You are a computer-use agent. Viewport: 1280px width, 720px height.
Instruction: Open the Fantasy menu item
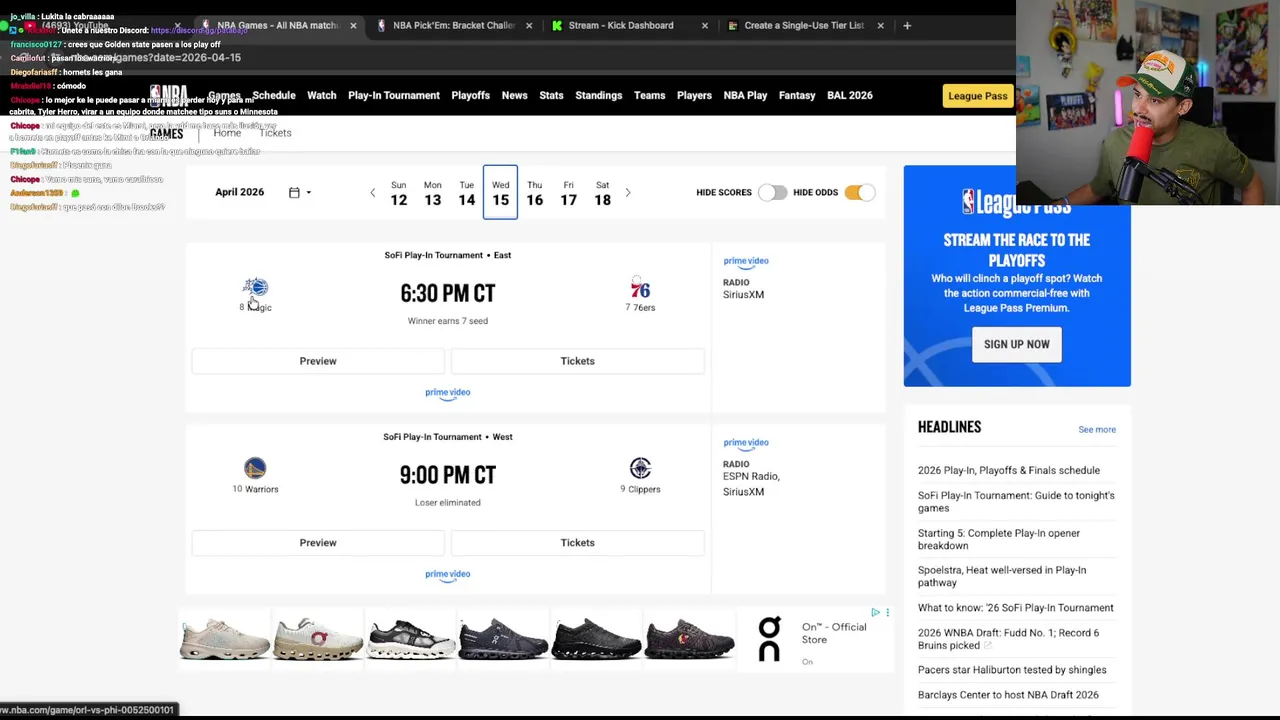click(x=797, y=95)
